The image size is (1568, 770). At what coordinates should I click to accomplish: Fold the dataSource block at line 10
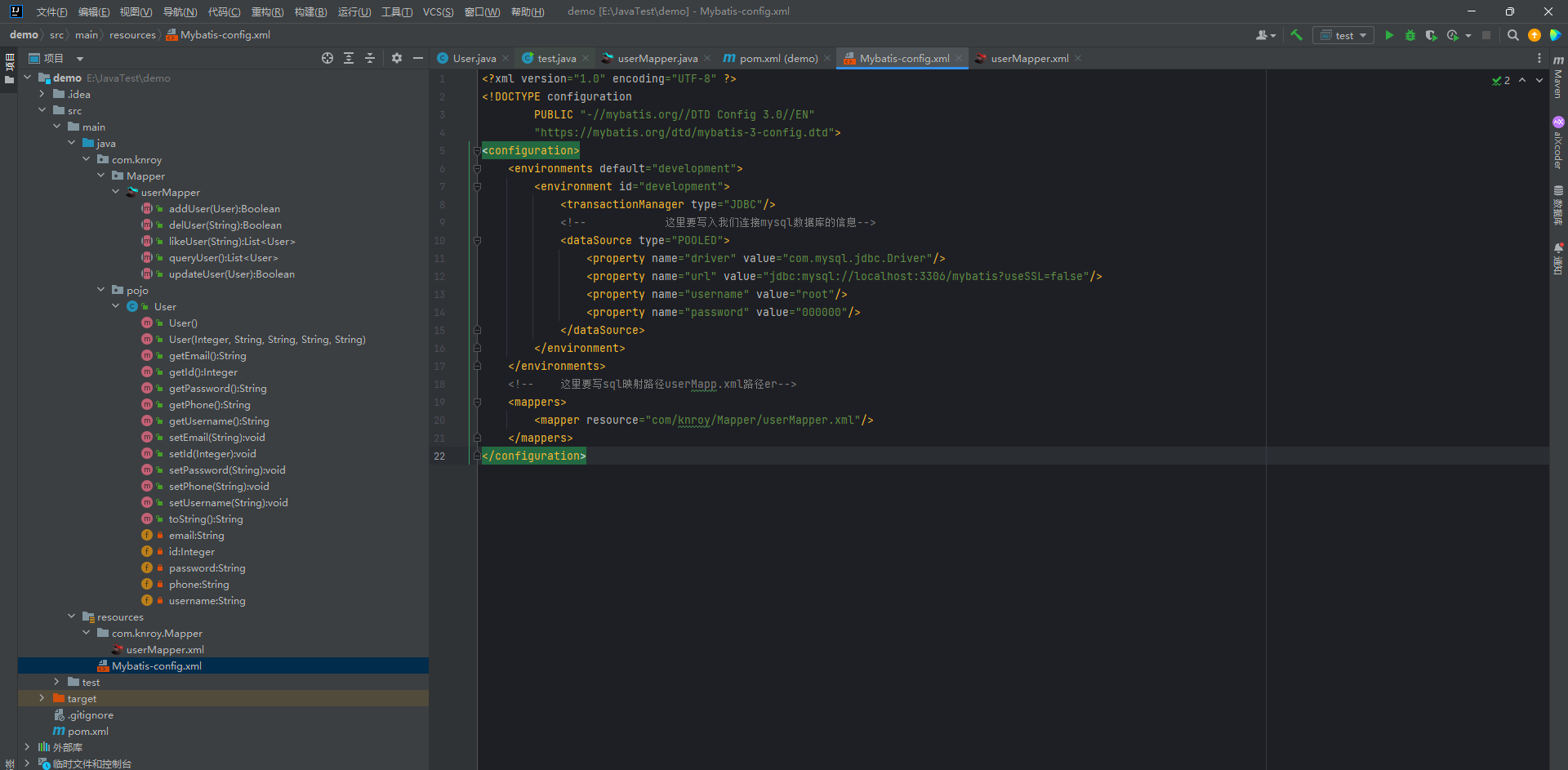pyautogui.click(x=477, y=241)
